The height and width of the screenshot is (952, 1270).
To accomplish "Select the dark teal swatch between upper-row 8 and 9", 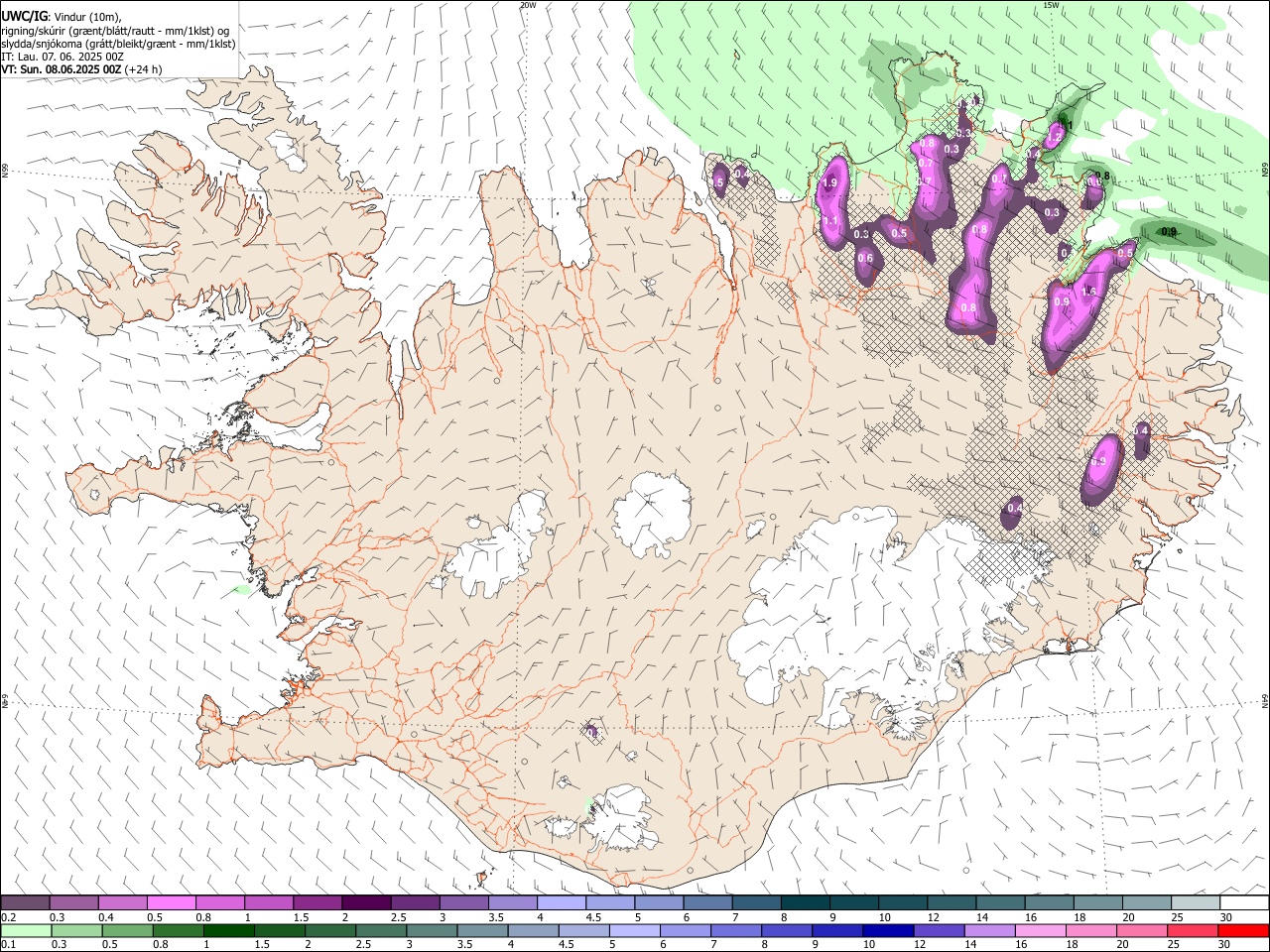I will [x=805, y=903].
